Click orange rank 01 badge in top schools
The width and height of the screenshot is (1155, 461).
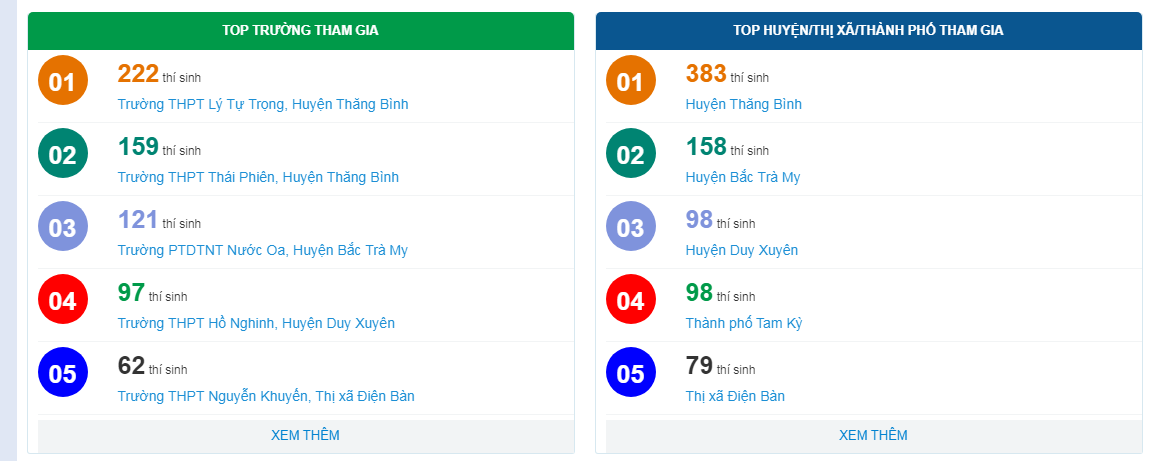point(63,80)
